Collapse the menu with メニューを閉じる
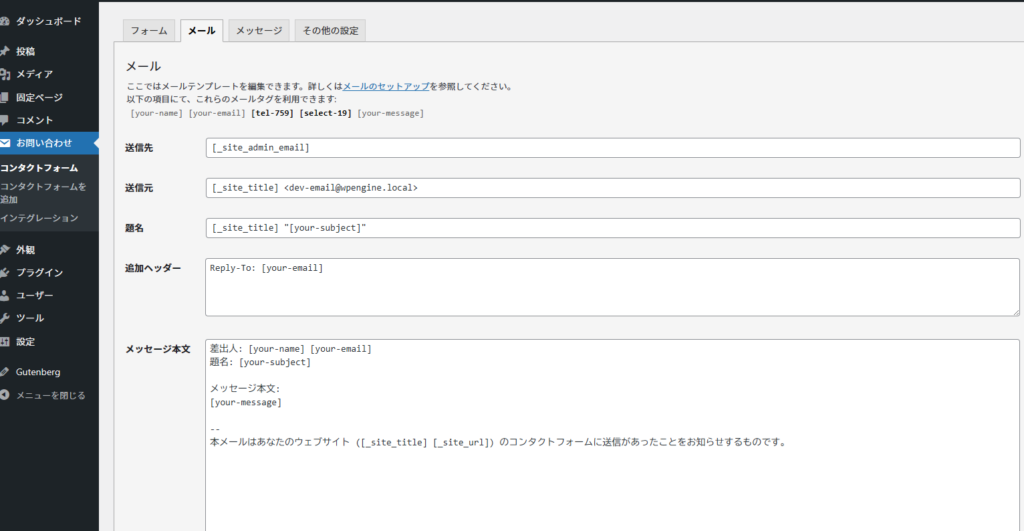Screen dimensions: 1024x531 tap(50, 395)
